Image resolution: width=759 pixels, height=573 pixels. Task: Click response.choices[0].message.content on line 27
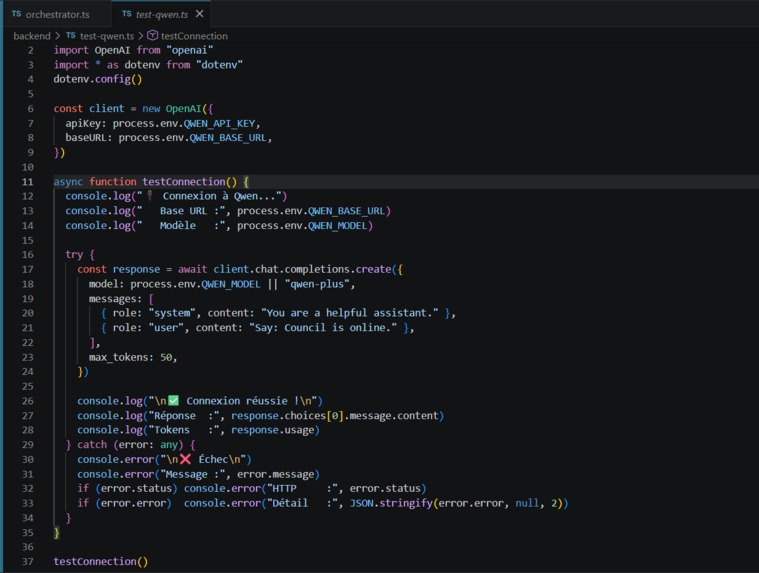pyautogui.click(x=334, y=416)
